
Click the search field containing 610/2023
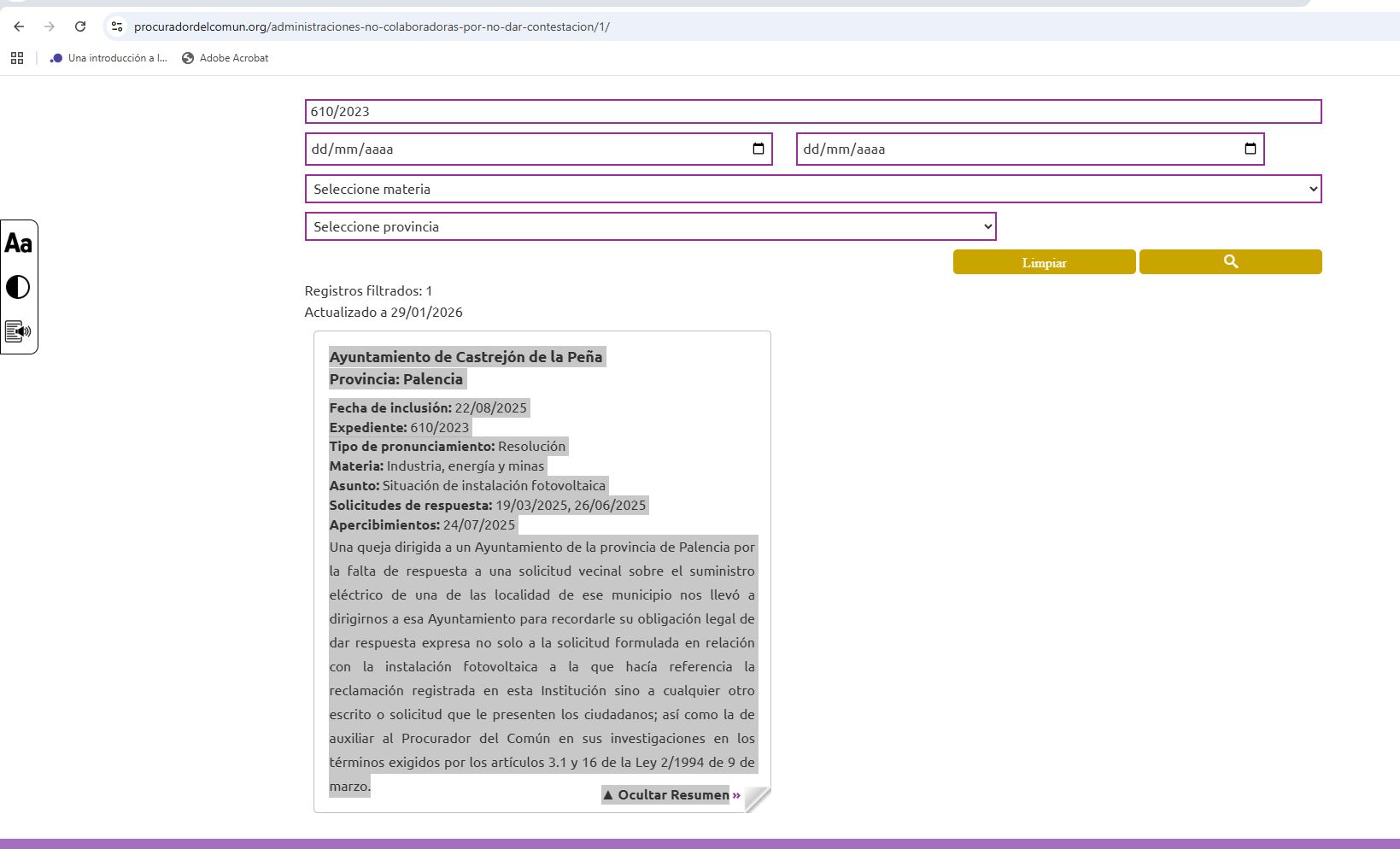point(812,112)
